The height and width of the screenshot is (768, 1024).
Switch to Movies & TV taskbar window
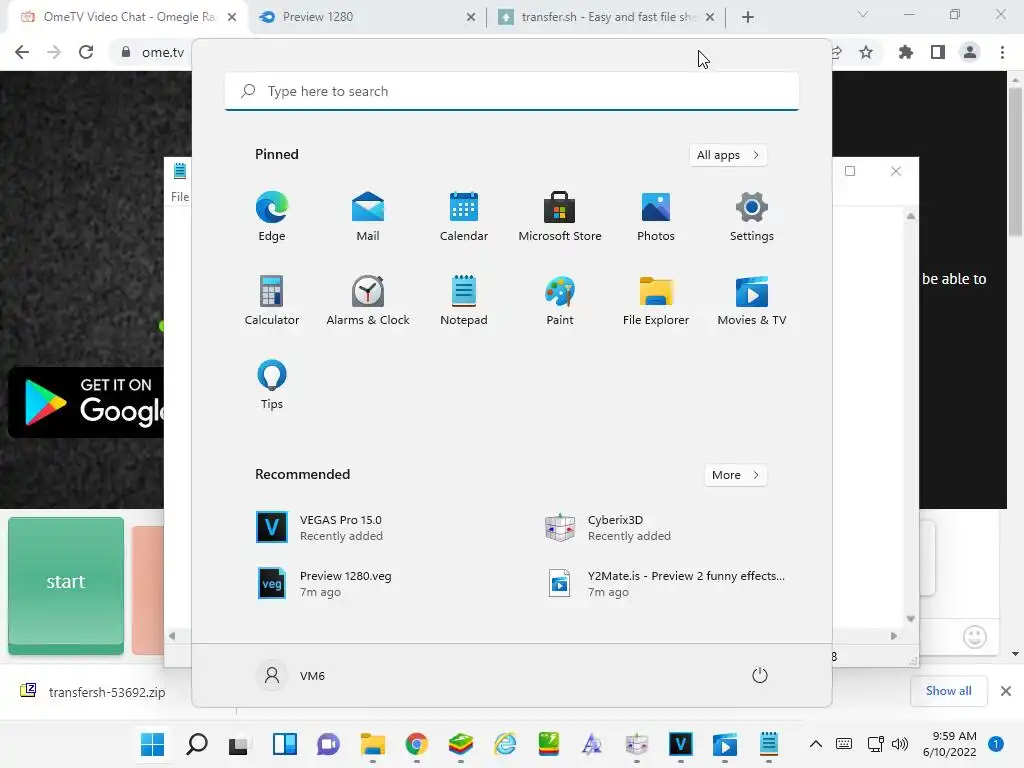tap(725, 744)
